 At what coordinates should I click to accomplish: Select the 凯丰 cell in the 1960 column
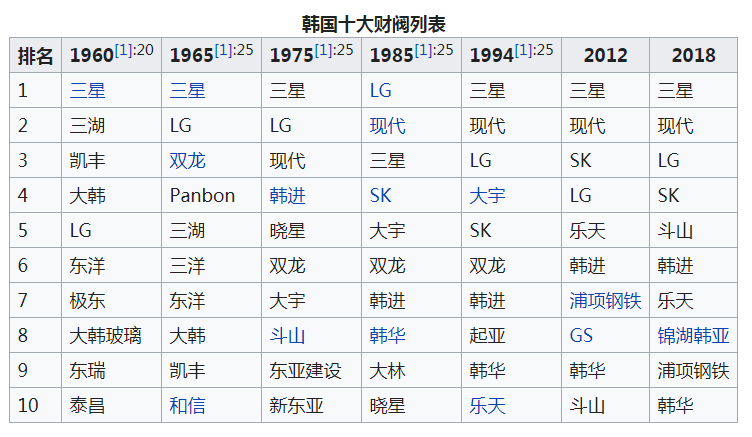coord(112,161)
